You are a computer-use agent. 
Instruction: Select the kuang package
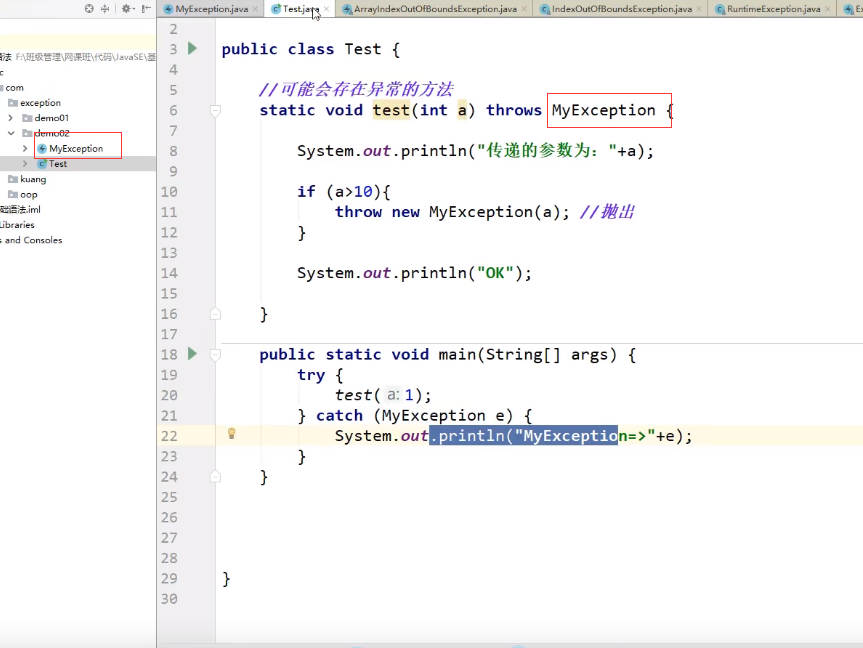(x=33, y=179)
